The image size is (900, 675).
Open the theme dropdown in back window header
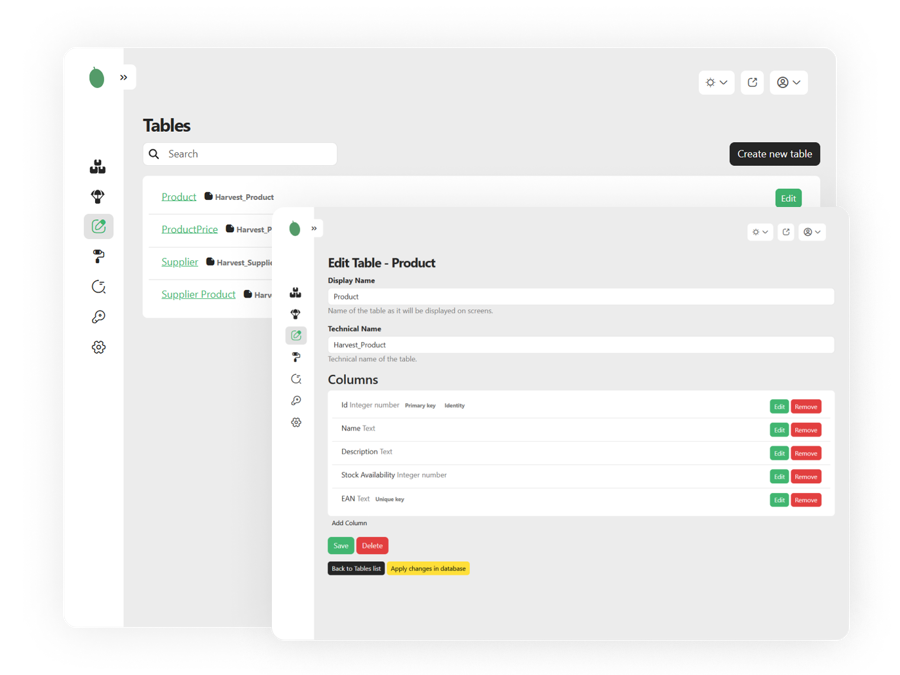tap(716, 83)
